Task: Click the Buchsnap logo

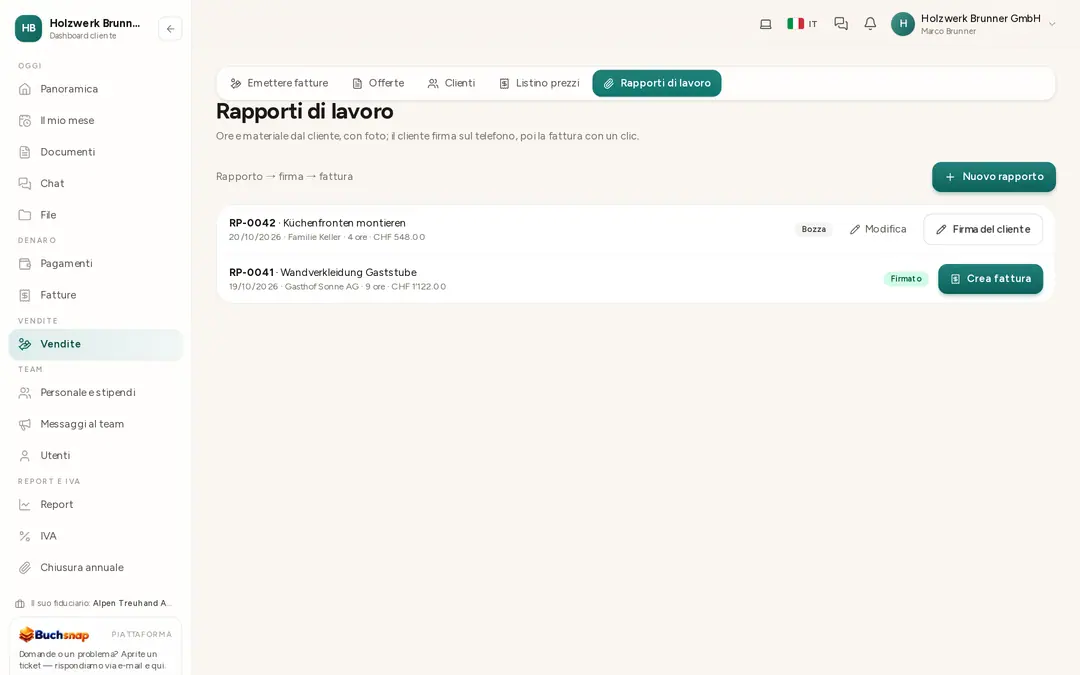Action: tap(54, 634)
